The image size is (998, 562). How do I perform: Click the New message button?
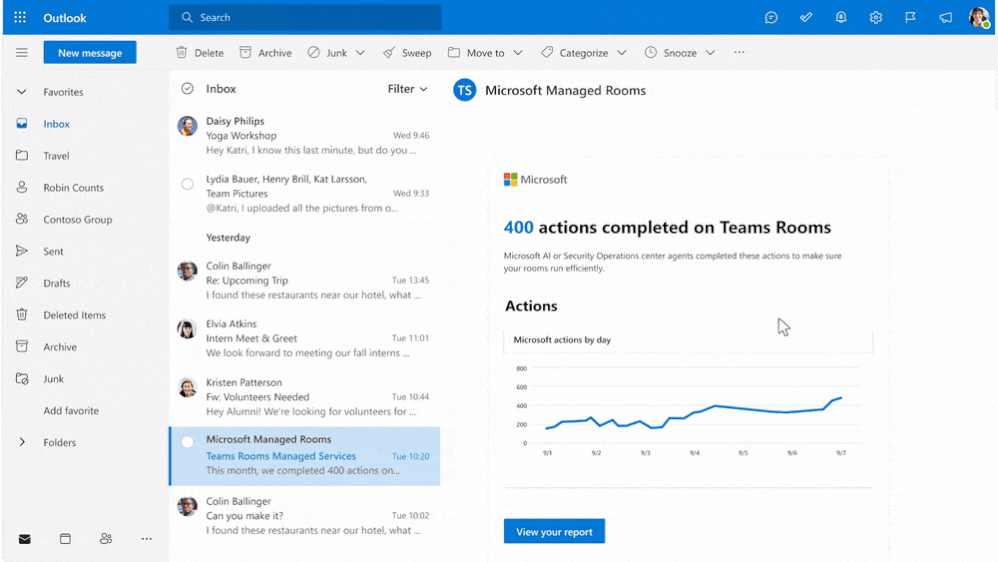90,53
